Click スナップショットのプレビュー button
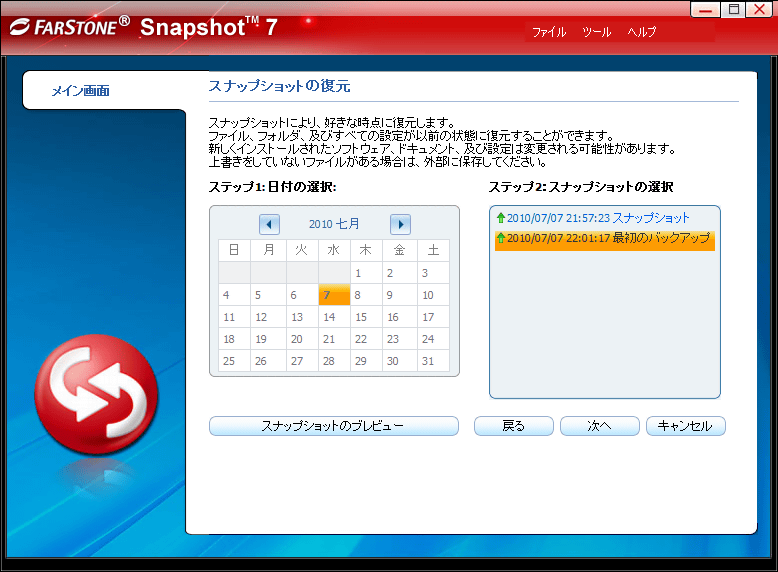The image size is (778, 572). click(333, 426)
